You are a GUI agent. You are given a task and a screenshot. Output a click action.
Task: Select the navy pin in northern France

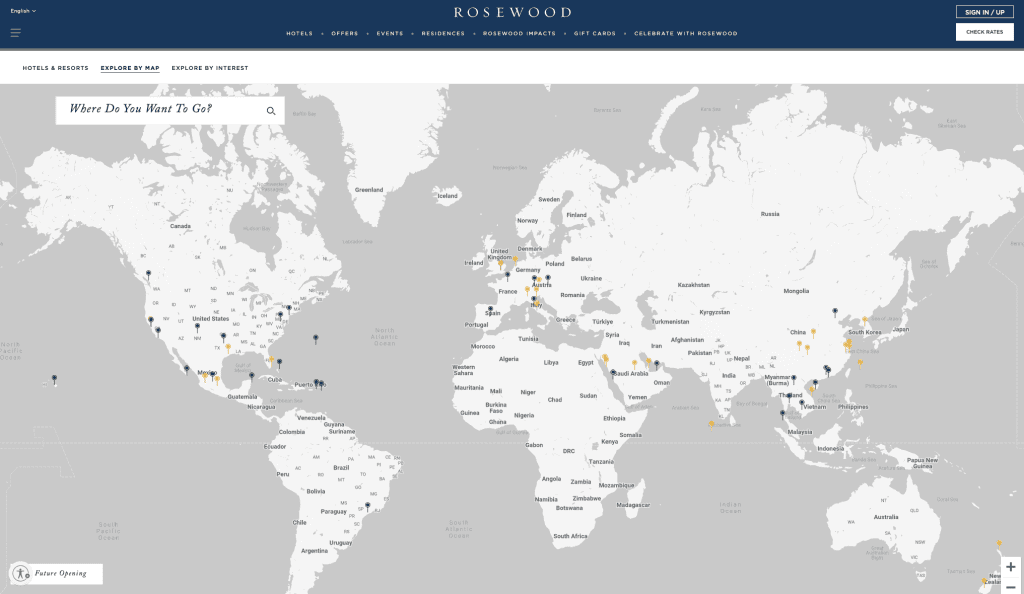click(x=507, y=276)
